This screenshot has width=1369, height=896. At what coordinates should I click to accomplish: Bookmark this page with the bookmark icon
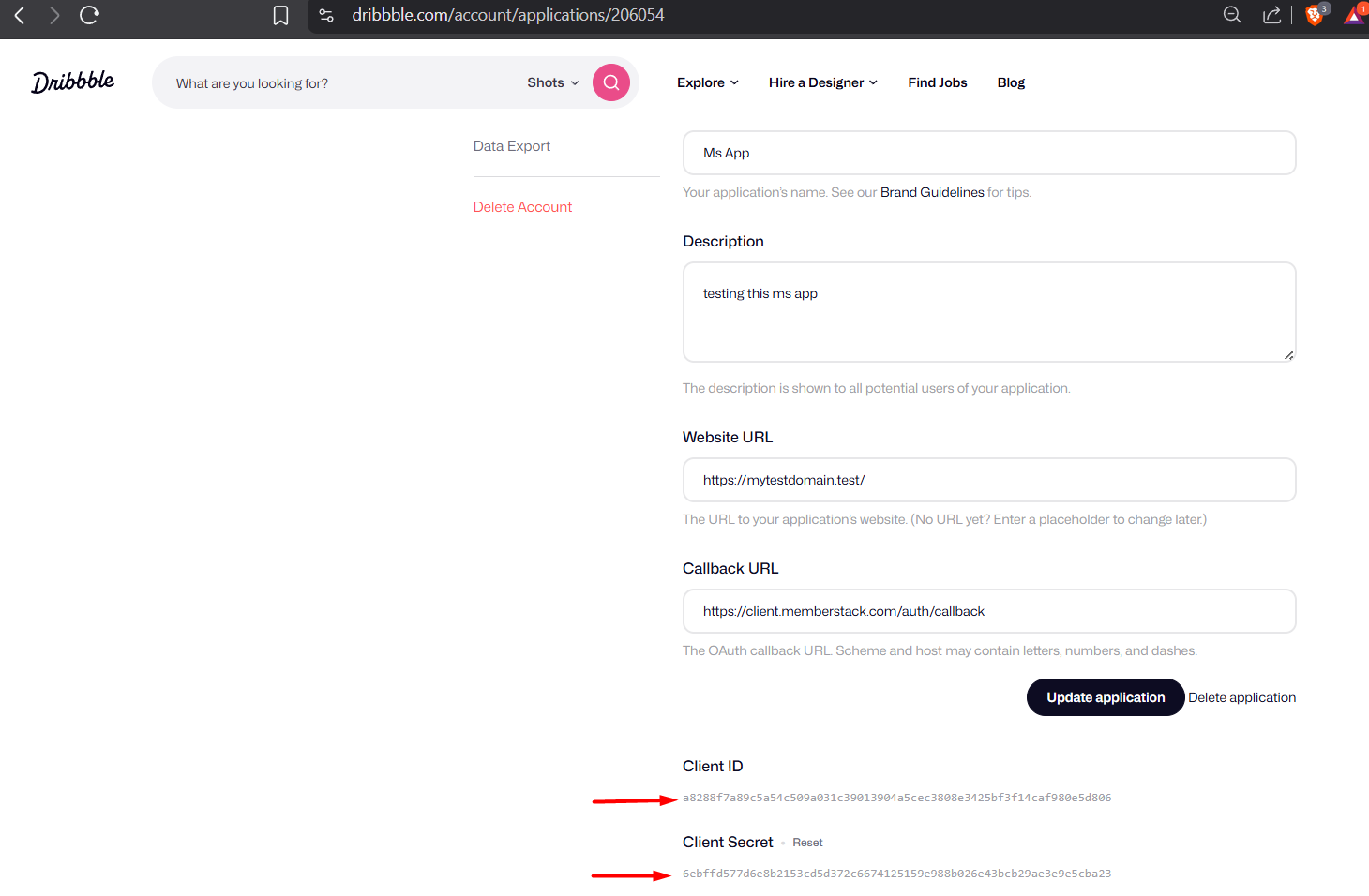click(x=280, y=15)
